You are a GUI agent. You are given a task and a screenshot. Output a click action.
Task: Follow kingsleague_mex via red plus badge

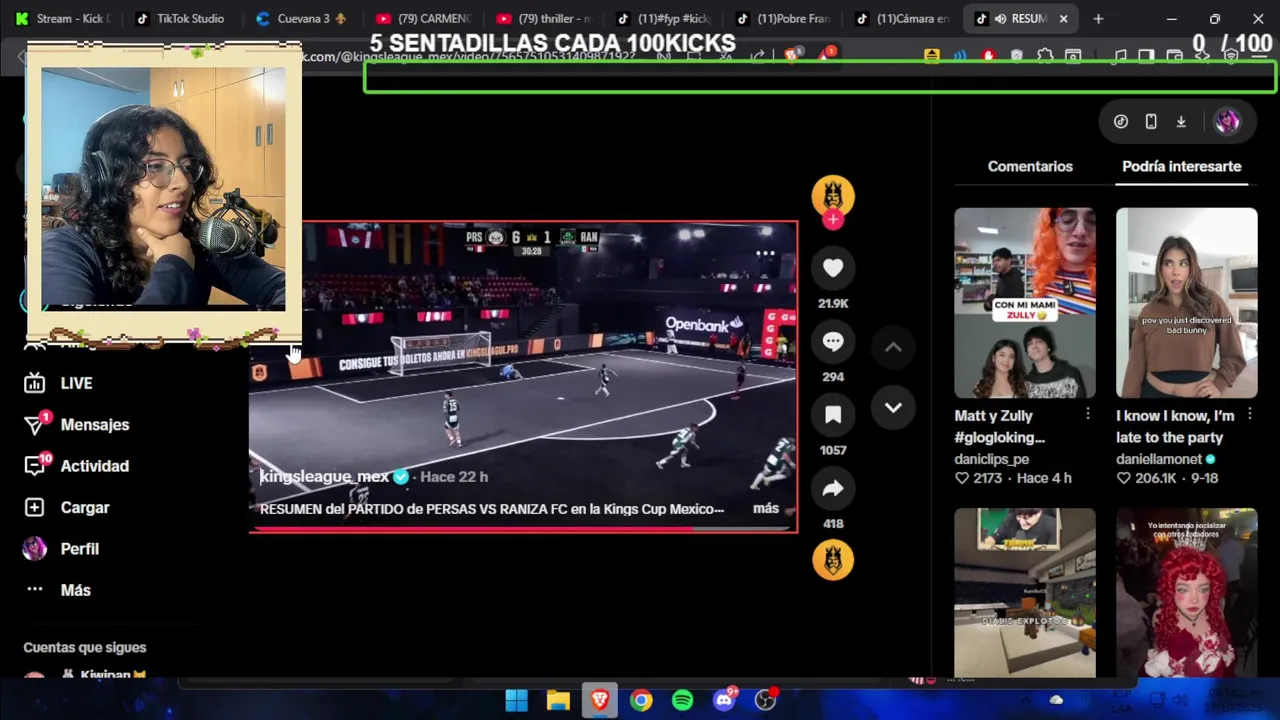point(833,220)
